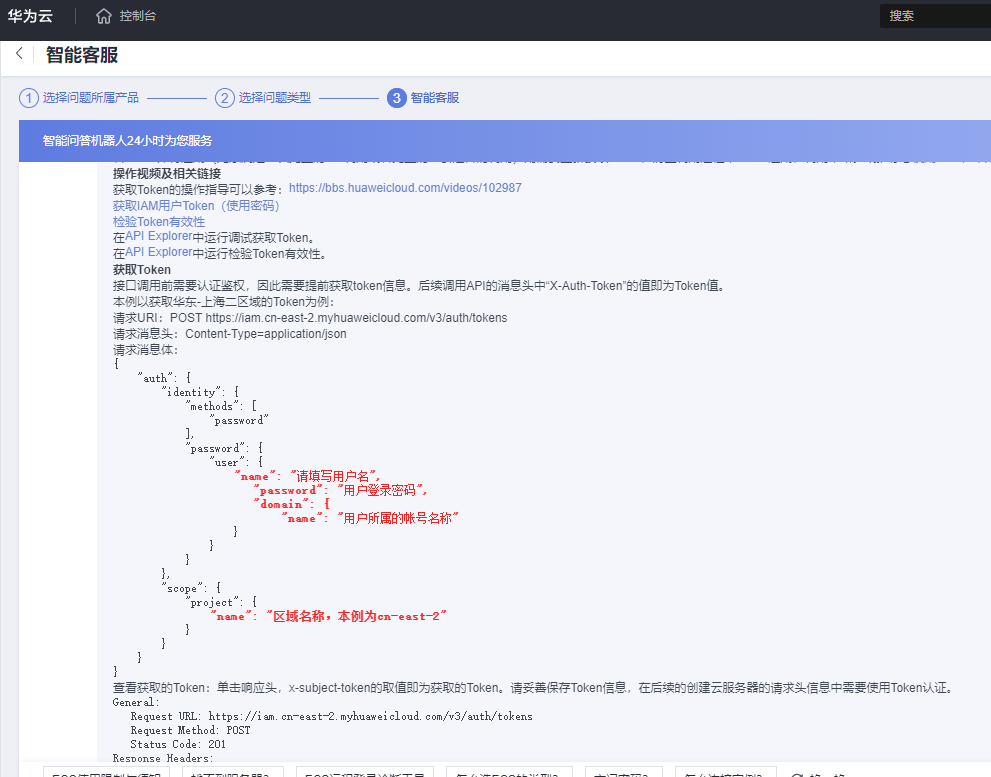Click the 请求URI POST address line

[310, 317]
